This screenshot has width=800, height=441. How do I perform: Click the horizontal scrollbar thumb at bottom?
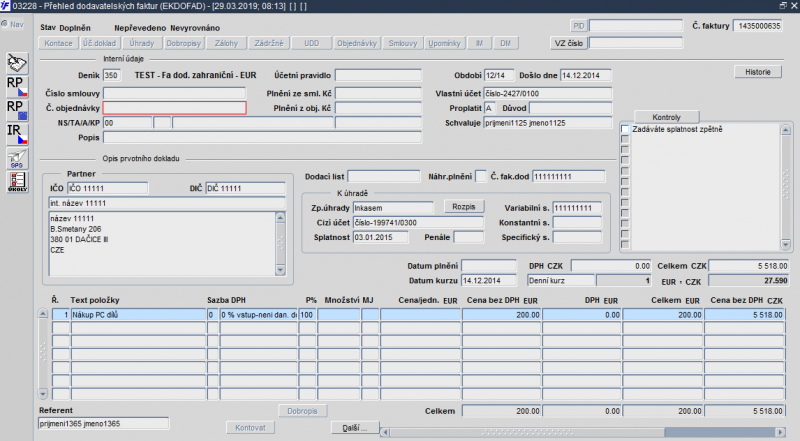click(527, 432)
